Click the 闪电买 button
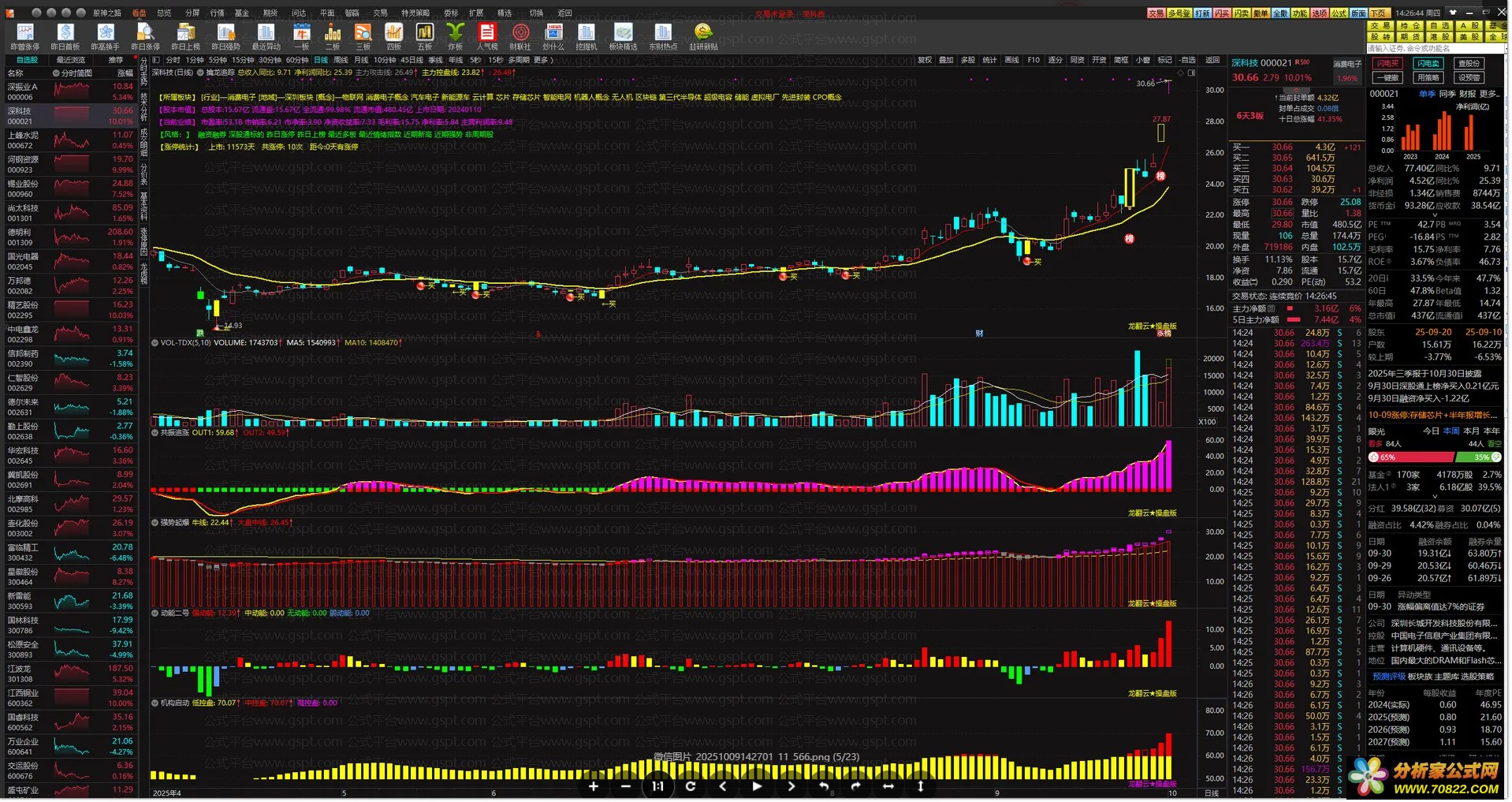 [1387, 64]
